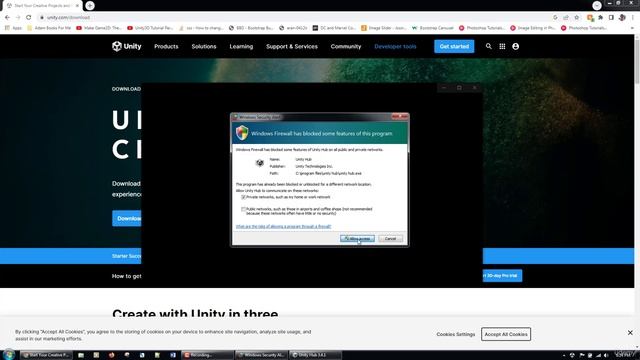Open the Chrome menu with three dots
The image size is (640, 360).
633,18
